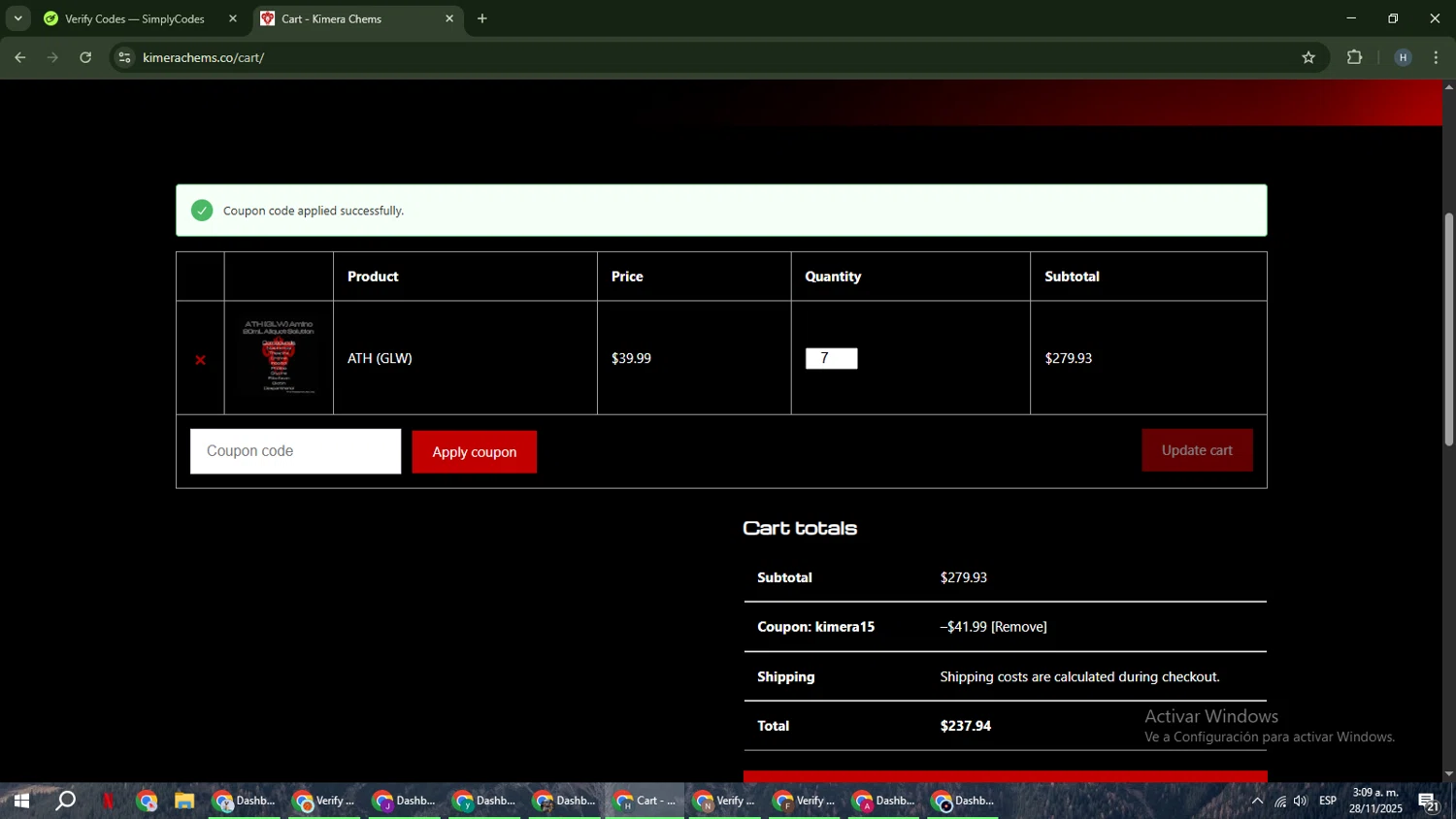Show hidden system tray icons
The width and height of the screenshot is (1456, 819).
click(x=1257, y=802)
